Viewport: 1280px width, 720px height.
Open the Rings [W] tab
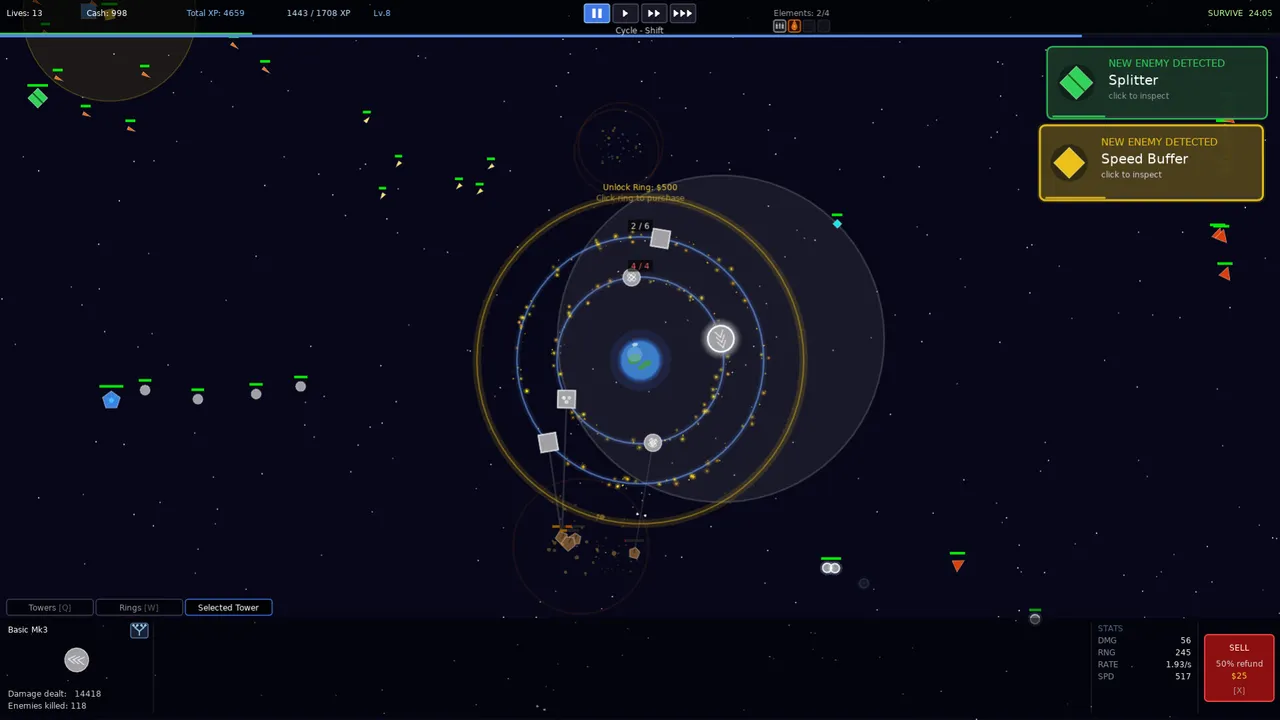139,607
